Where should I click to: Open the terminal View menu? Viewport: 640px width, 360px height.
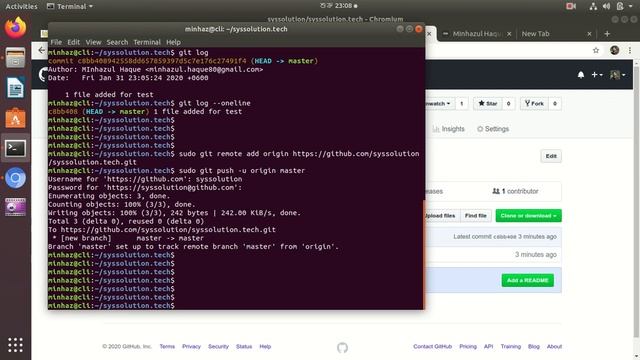(93, 42)
